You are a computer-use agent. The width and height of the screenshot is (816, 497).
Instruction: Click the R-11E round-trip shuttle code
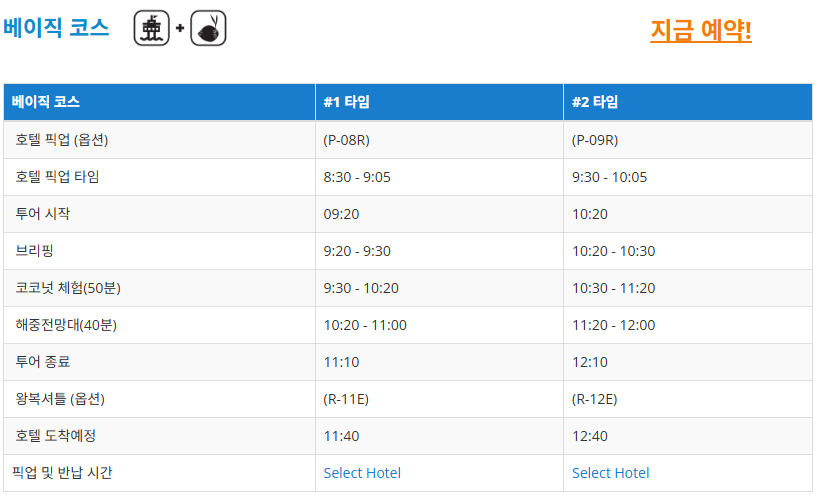(x=346, y=399)
